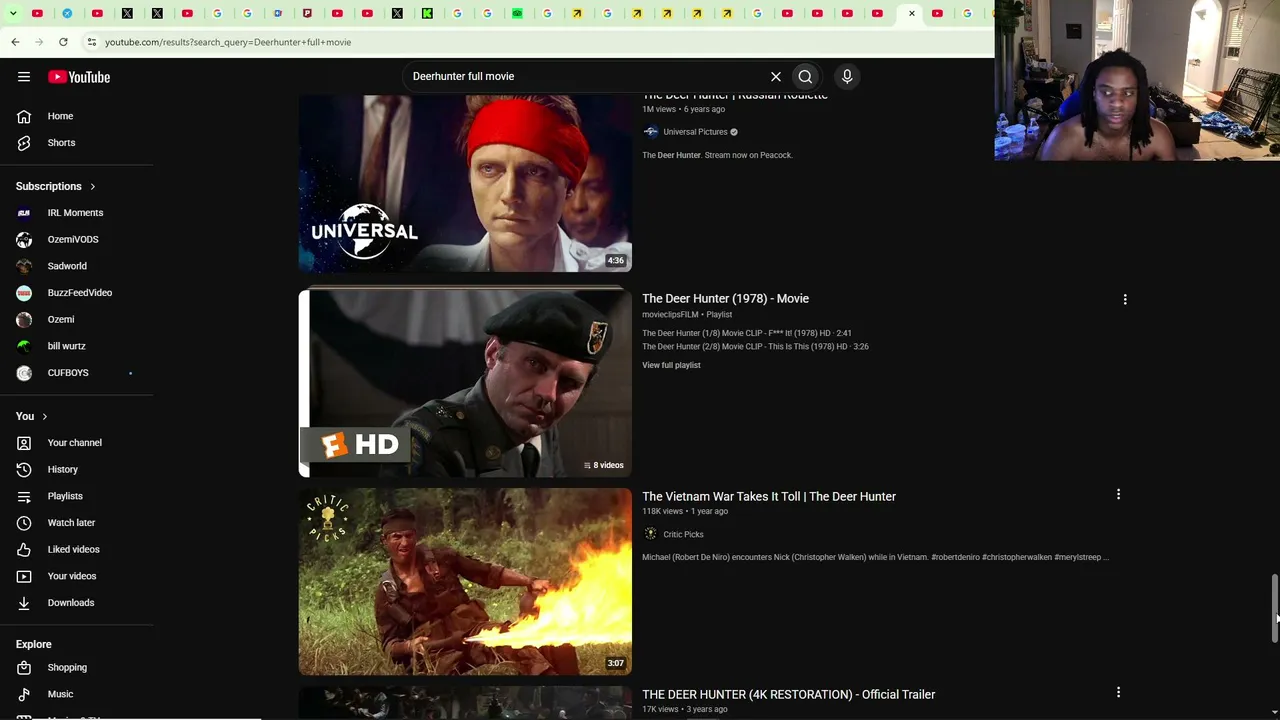This screenshot has width=1280, height=720.
Task: Click the page vertical scrollbar thumb
Action: (1274, 608)
